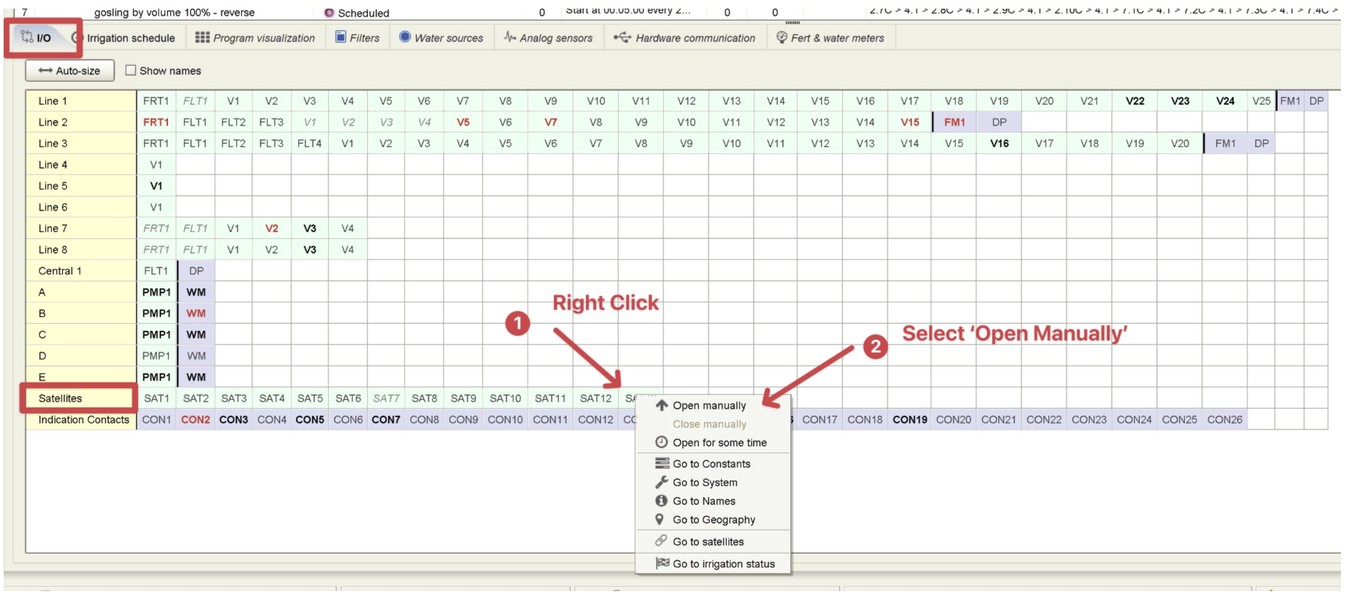Viewport: 1350px width, 592px height.
Task: Click the clock icon for Open for some time
Action: click(661, 443)
